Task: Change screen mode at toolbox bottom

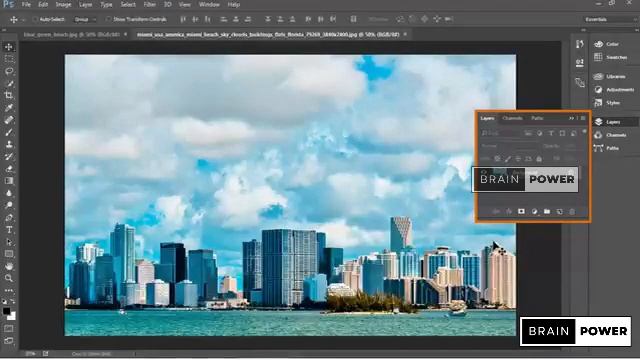Action: point(9,340)
